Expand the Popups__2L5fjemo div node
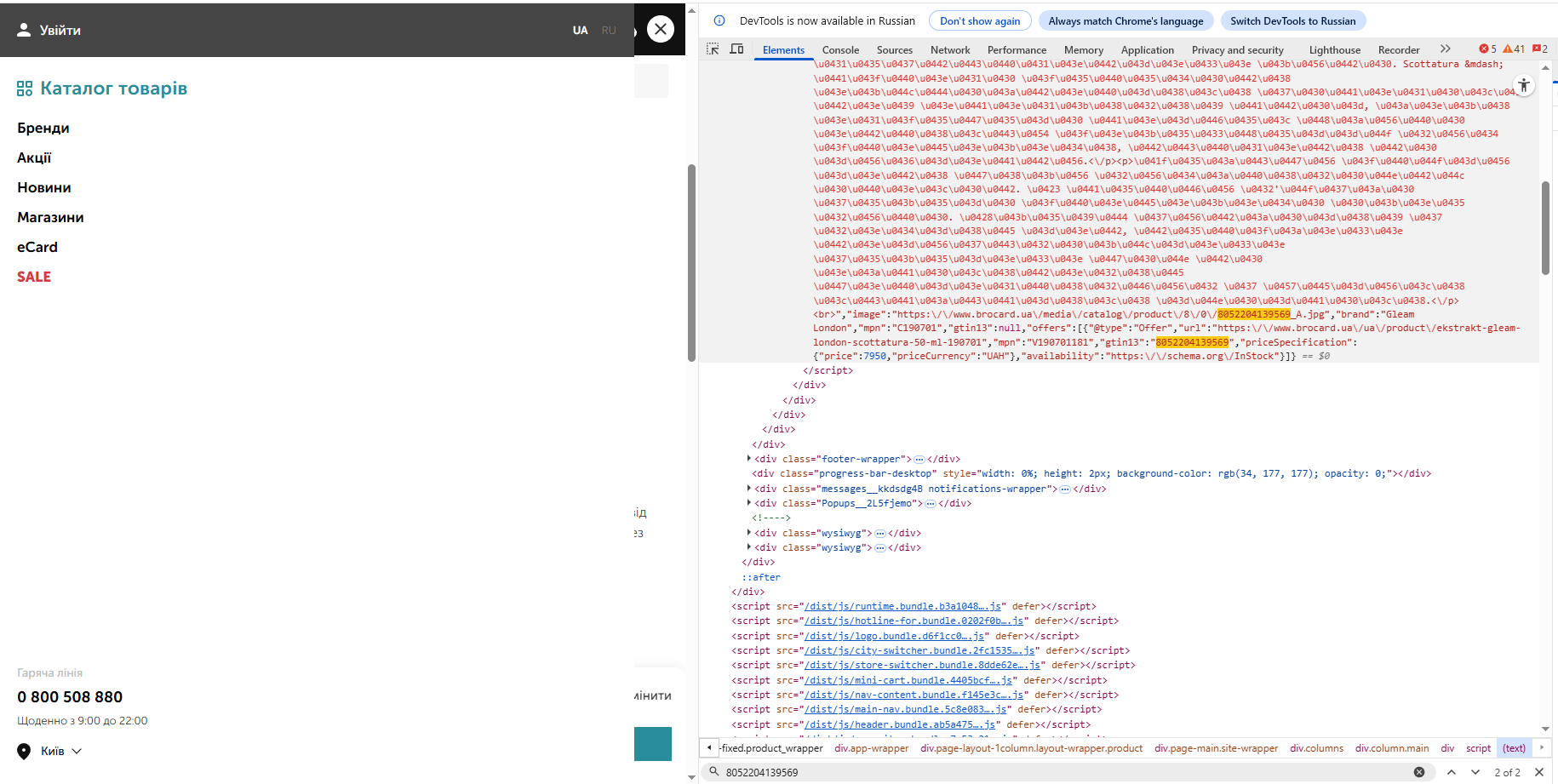1558x784 pixels. (x=748, y=503)
